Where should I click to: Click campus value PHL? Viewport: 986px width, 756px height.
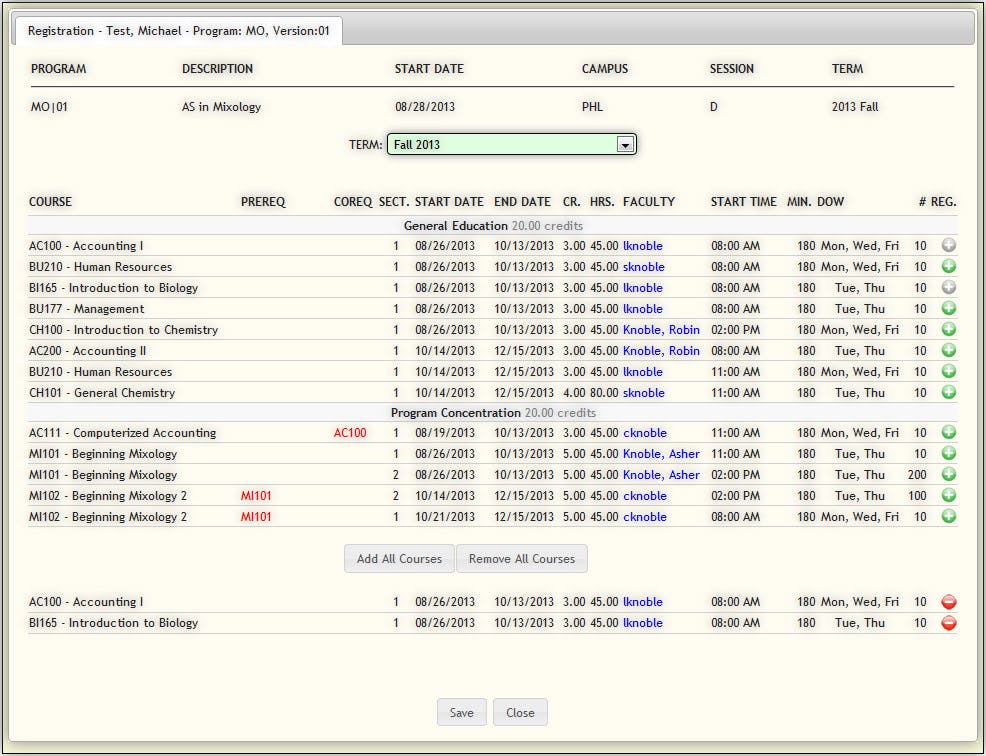click(592, 107)
